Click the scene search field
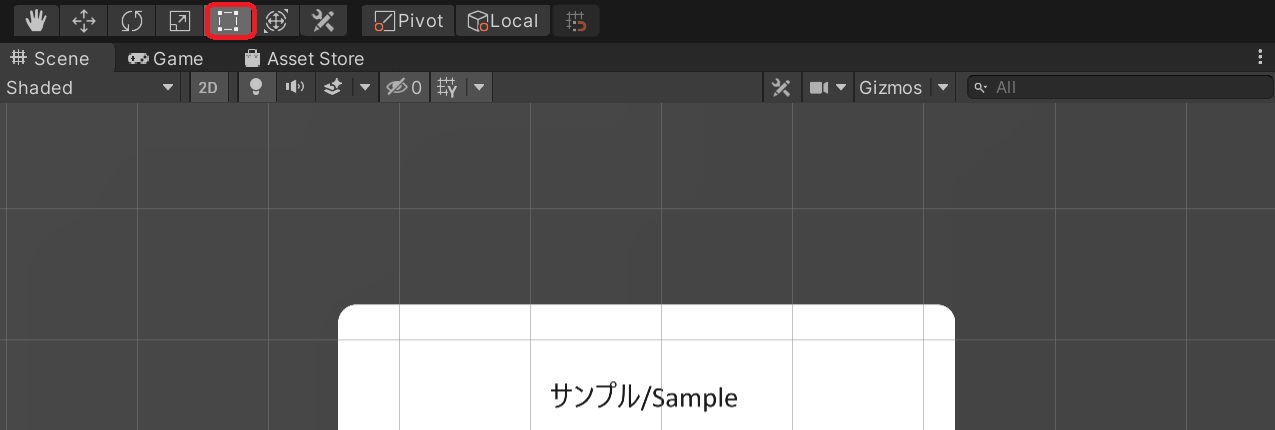1275x430 pixels. 1120,87
